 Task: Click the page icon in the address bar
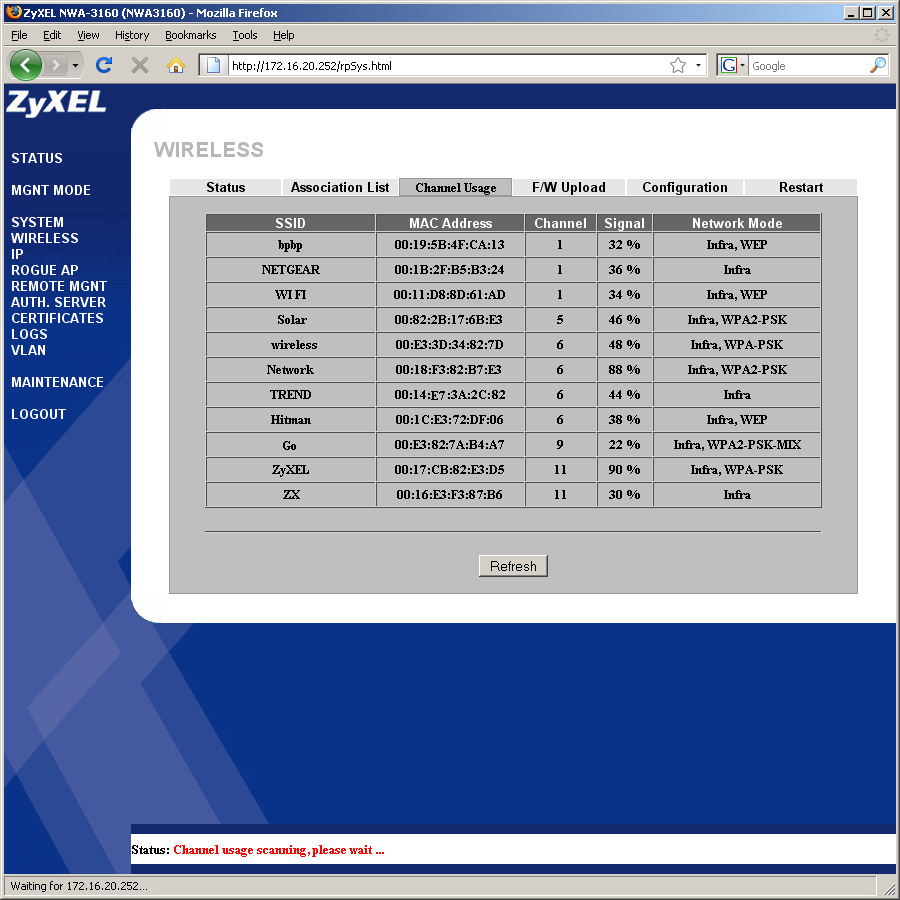coord(214,65)
